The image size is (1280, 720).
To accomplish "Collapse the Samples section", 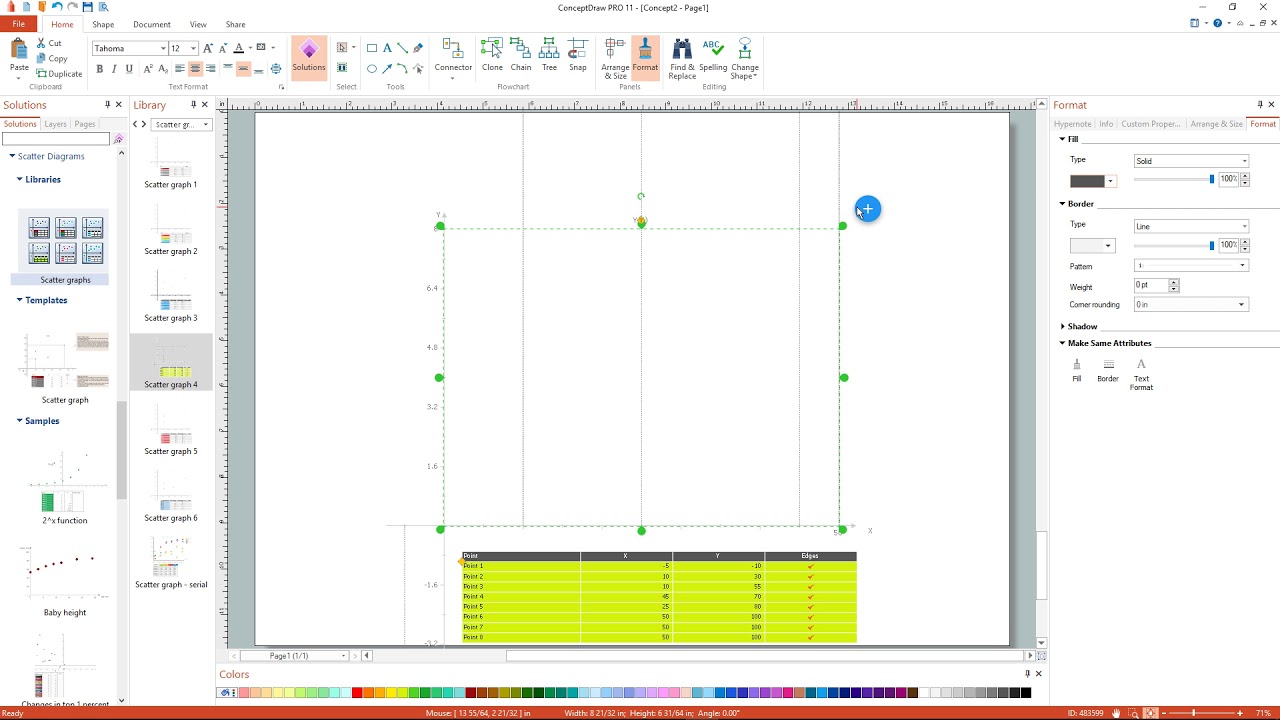I will click(x=19, y=421).
